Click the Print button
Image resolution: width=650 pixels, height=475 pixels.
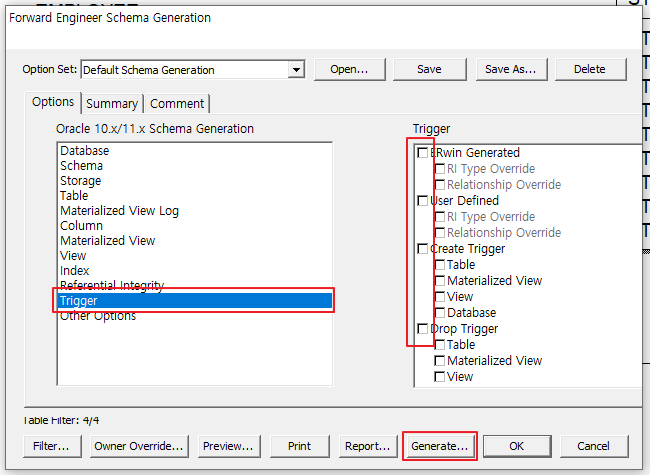click(299, 446)
